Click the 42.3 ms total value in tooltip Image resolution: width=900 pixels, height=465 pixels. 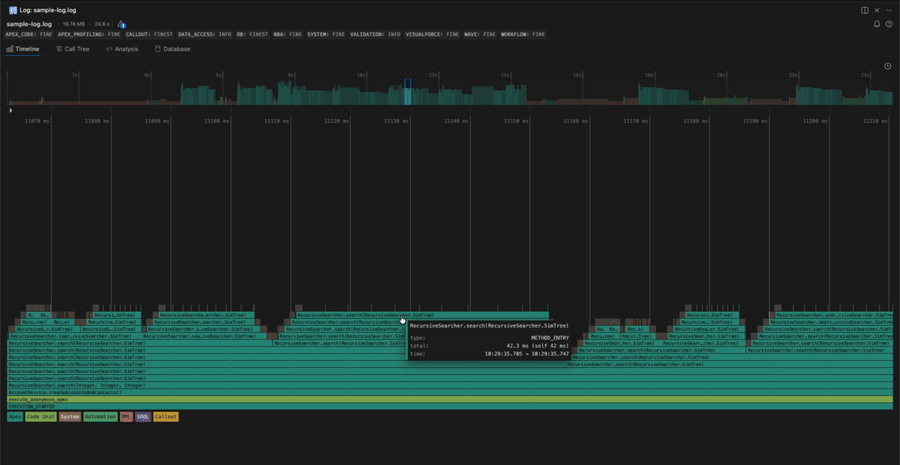[x=538, y=346]
